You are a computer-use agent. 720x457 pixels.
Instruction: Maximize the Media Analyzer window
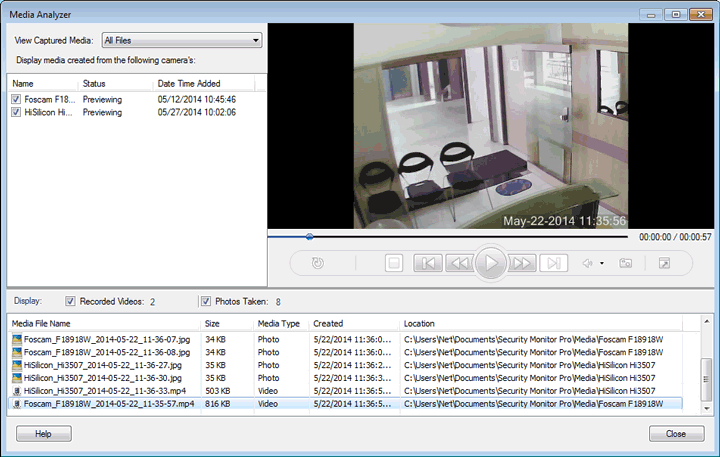(x=676, y=15)
